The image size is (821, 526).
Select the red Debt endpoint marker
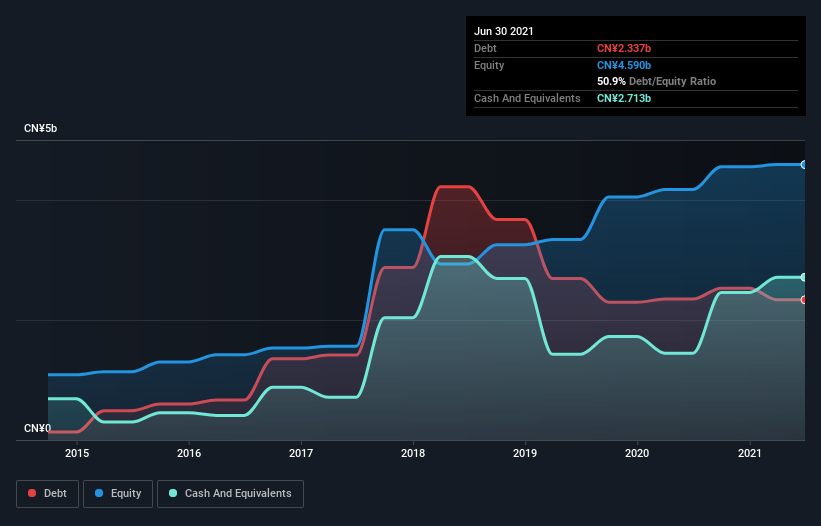(x=804, y=300)
